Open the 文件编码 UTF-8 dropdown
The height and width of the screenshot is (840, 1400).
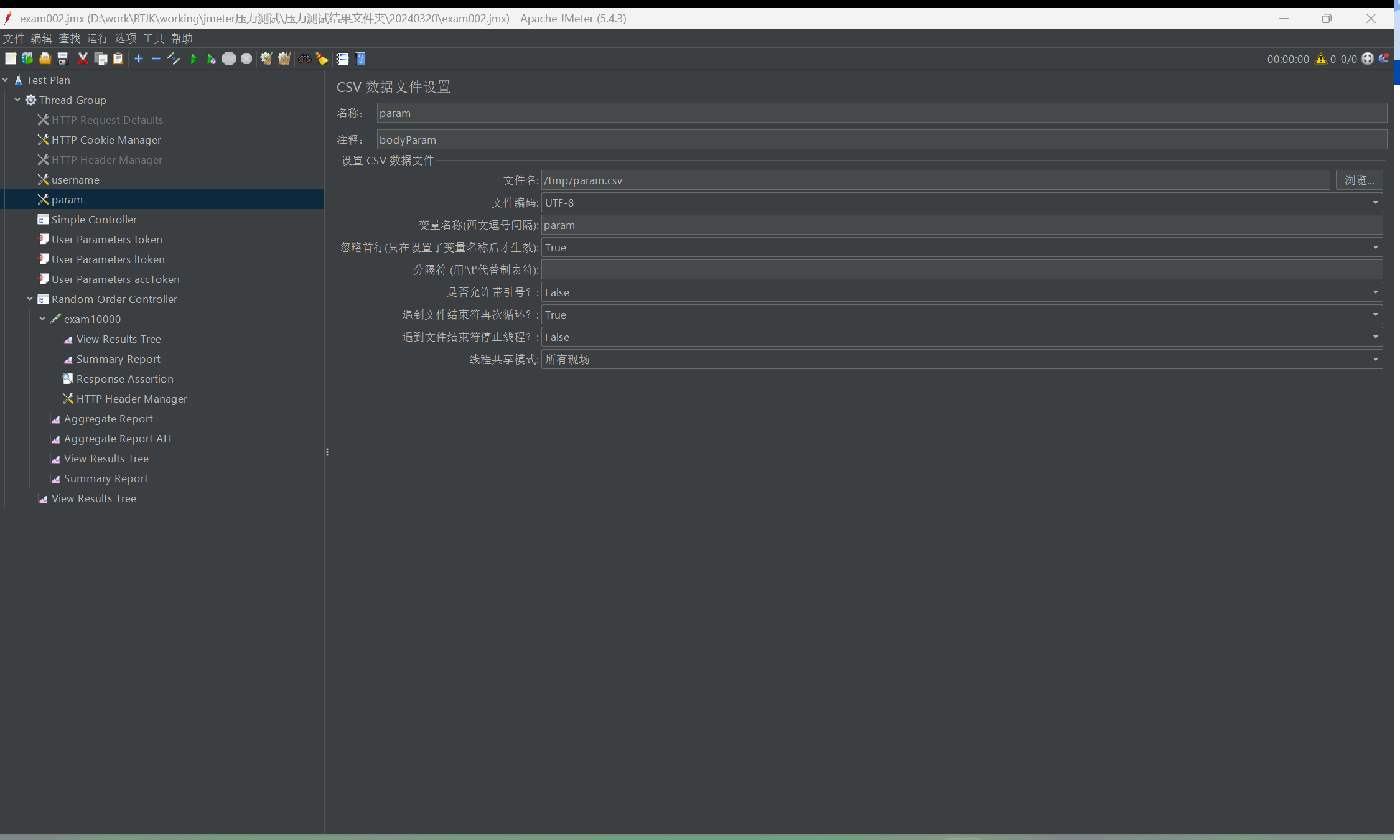coord(1375,203)
